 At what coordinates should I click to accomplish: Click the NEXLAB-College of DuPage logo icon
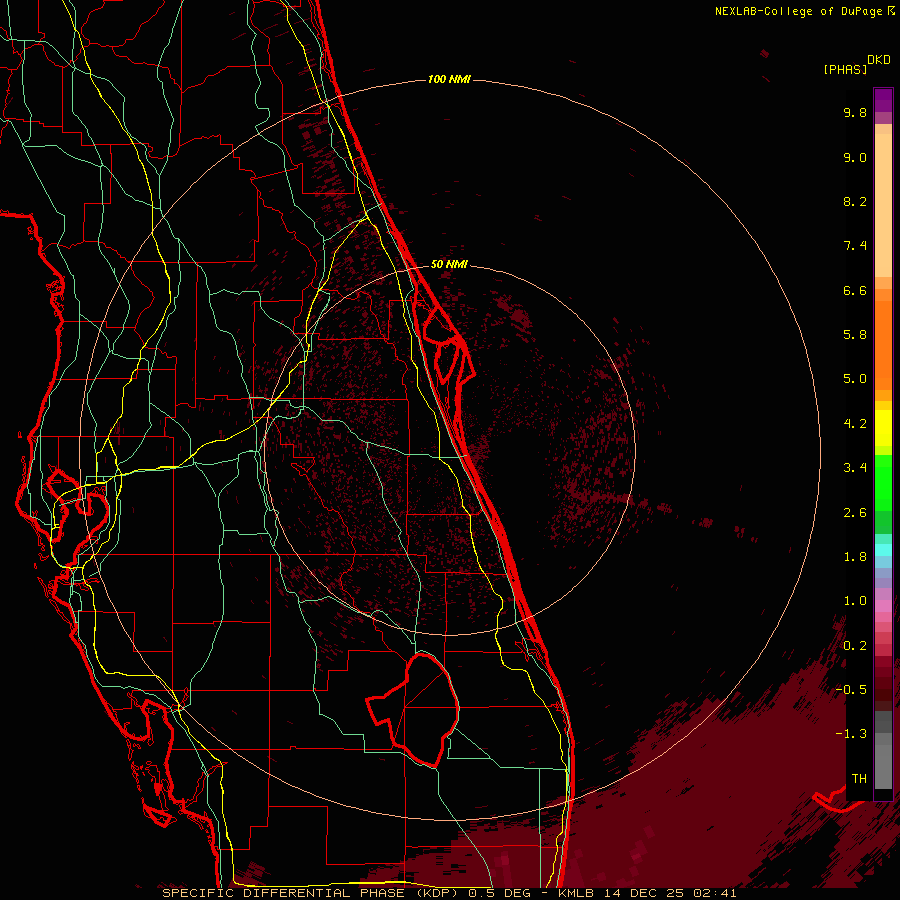pos(889,11)
